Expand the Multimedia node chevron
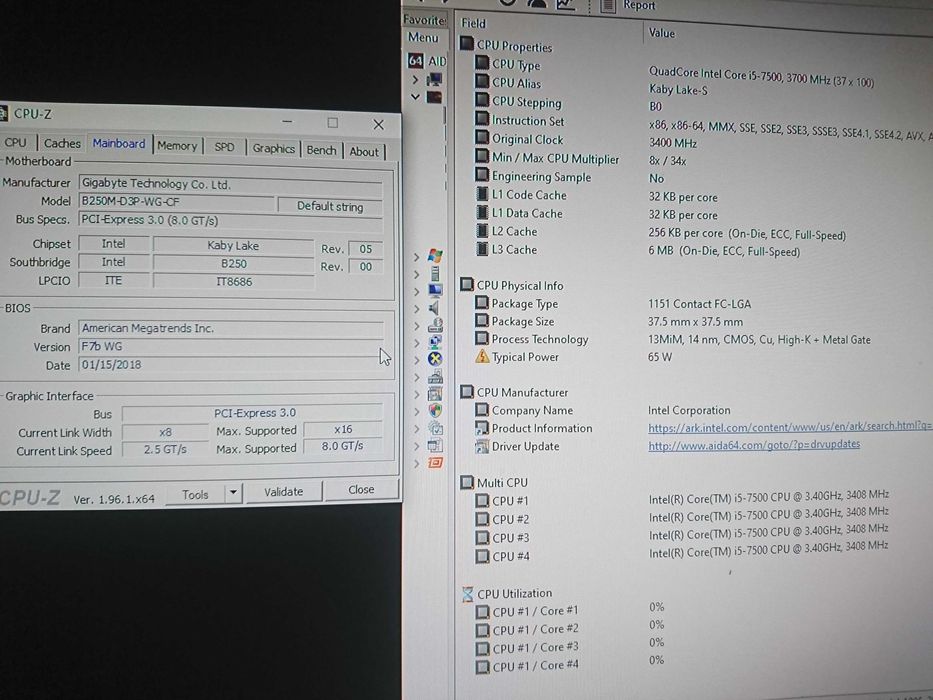Screen dimensions: 933x700 pyautogui.click(x=417, y=308)
